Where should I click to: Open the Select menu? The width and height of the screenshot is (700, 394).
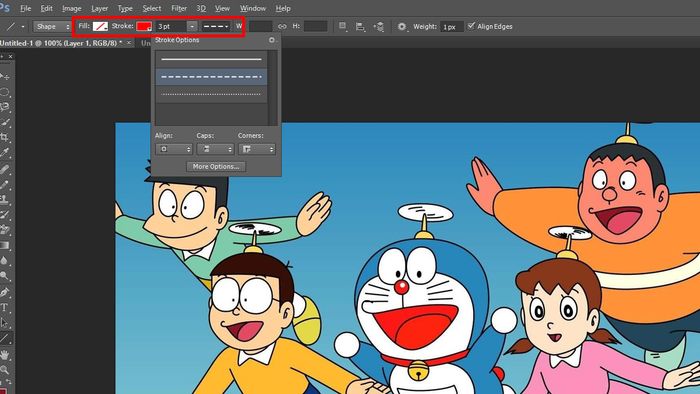[x=152, y=8]
